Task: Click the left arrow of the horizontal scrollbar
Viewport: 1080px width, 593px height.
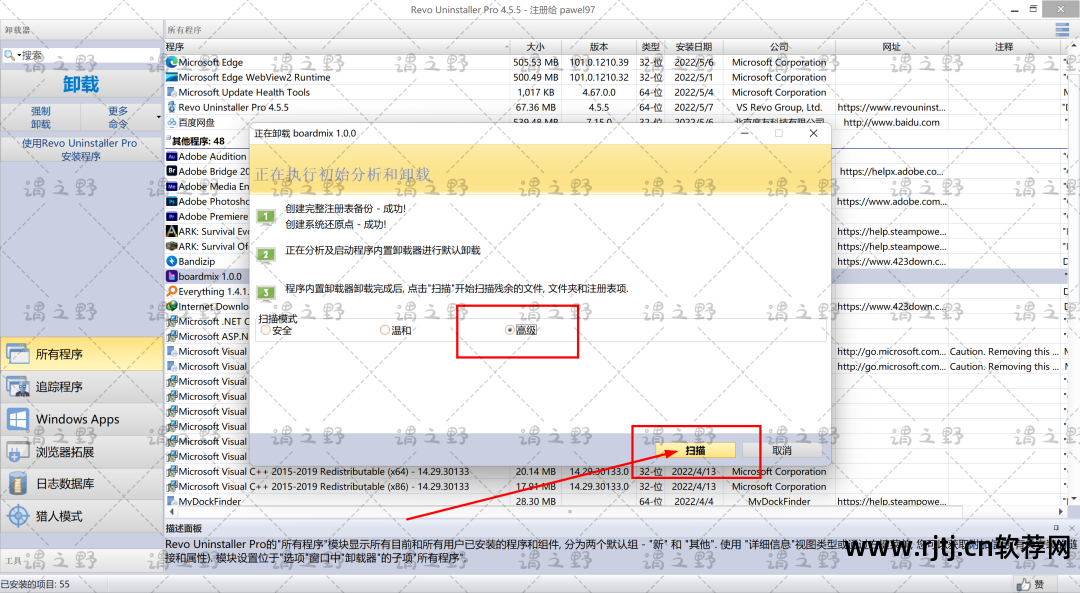Action: coord(171,512)
